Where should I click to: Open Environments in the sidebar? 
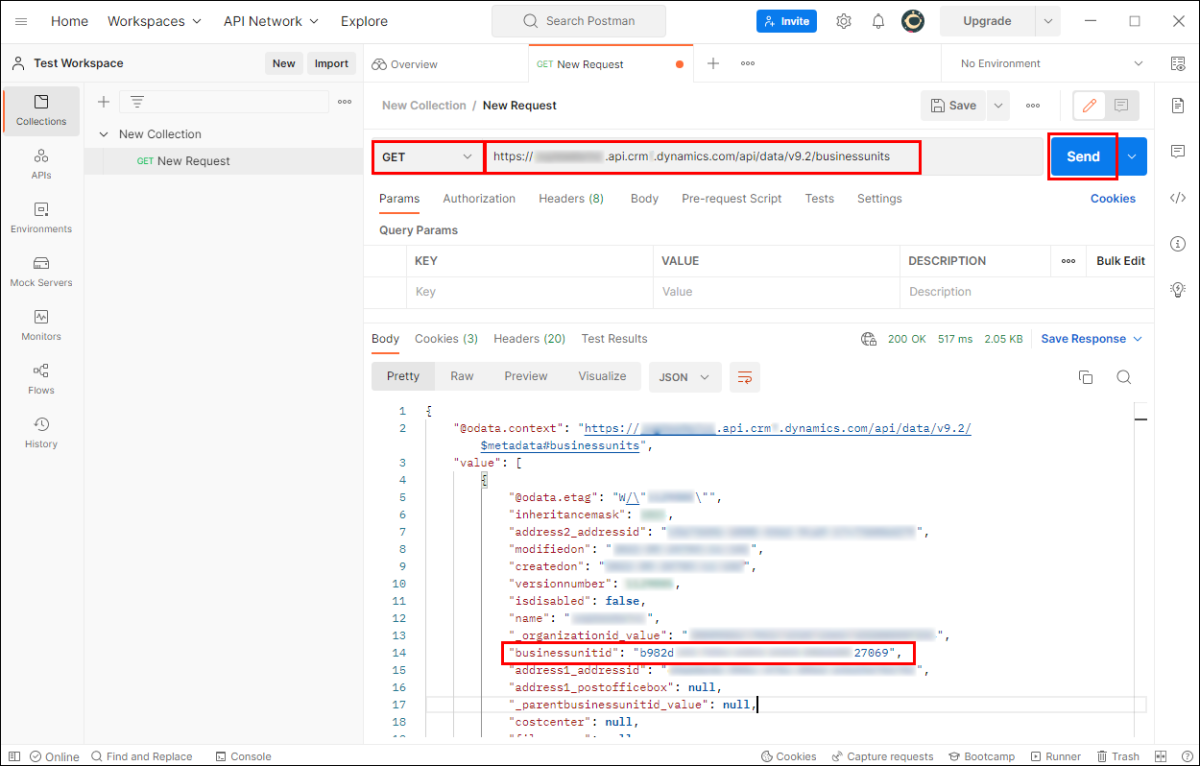(x=41, y=218)
